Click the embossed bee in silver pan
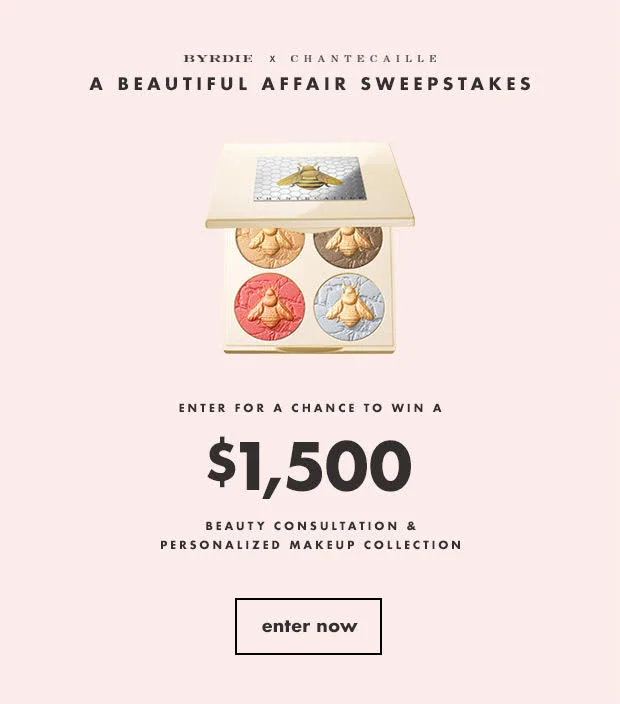 pyautogui.click(x=350, y=306)
